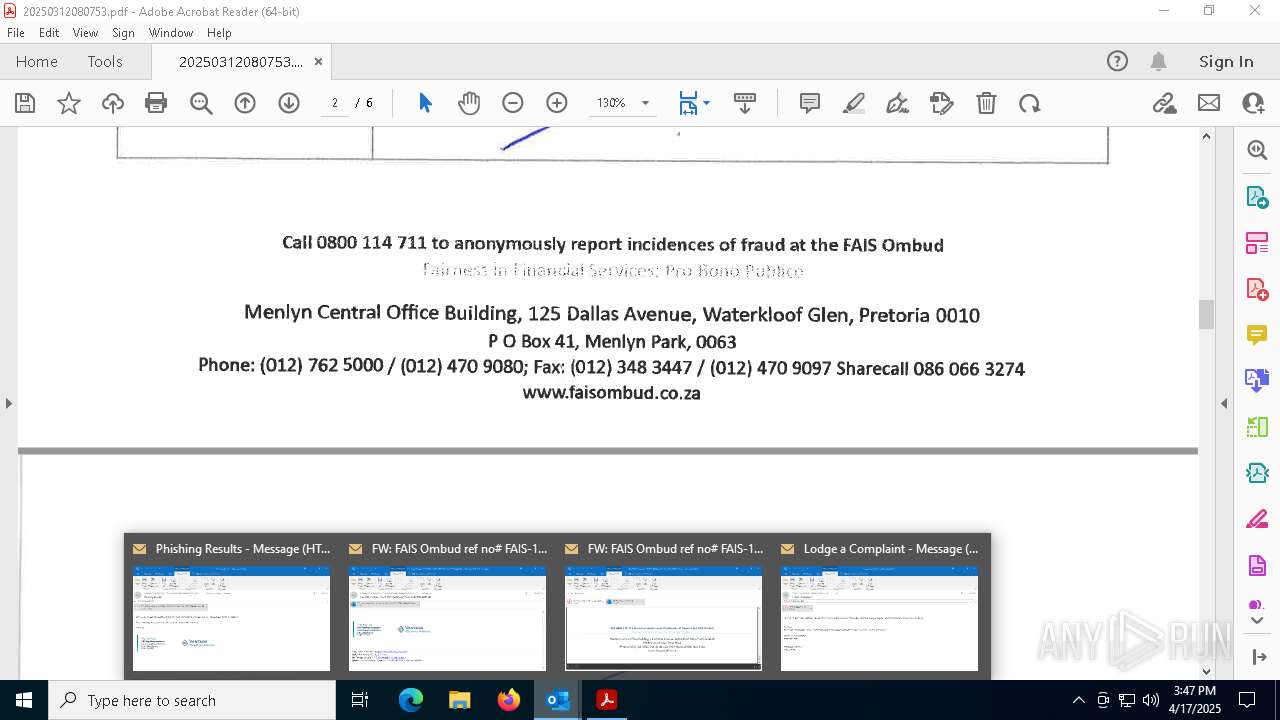Screen dimensions: 1280x720
Task: Zoom out with the minus icon
Action: 513,103
